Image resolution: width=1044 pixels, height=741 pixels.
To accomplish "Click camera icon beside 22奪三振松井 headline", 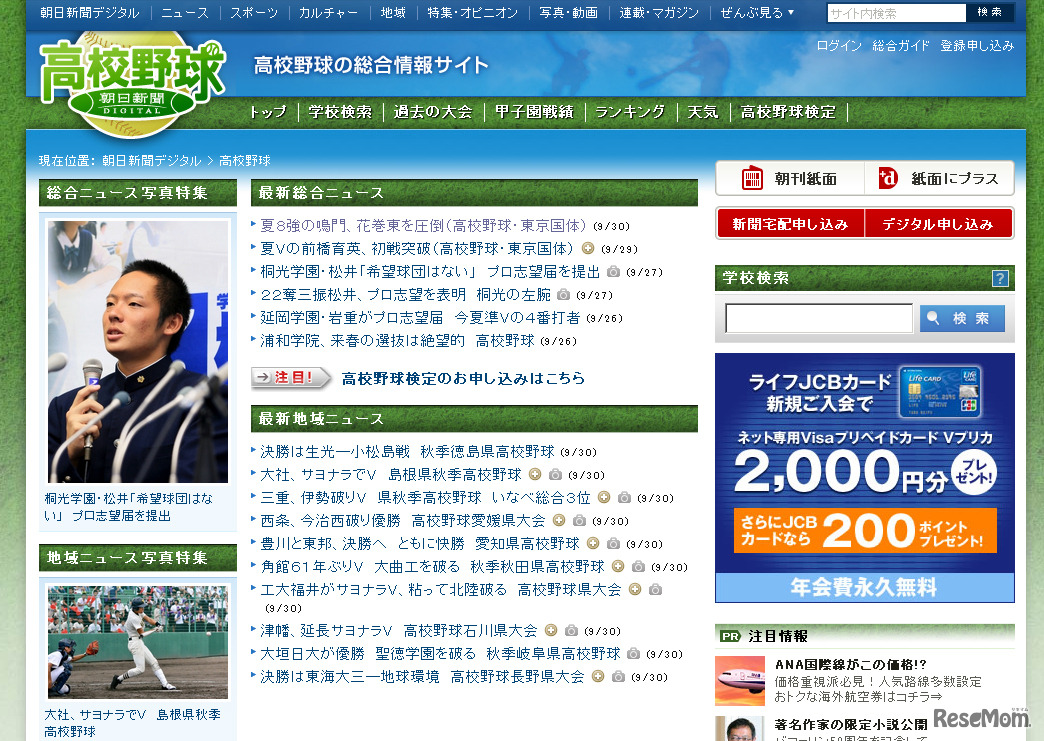I will 563,294.
